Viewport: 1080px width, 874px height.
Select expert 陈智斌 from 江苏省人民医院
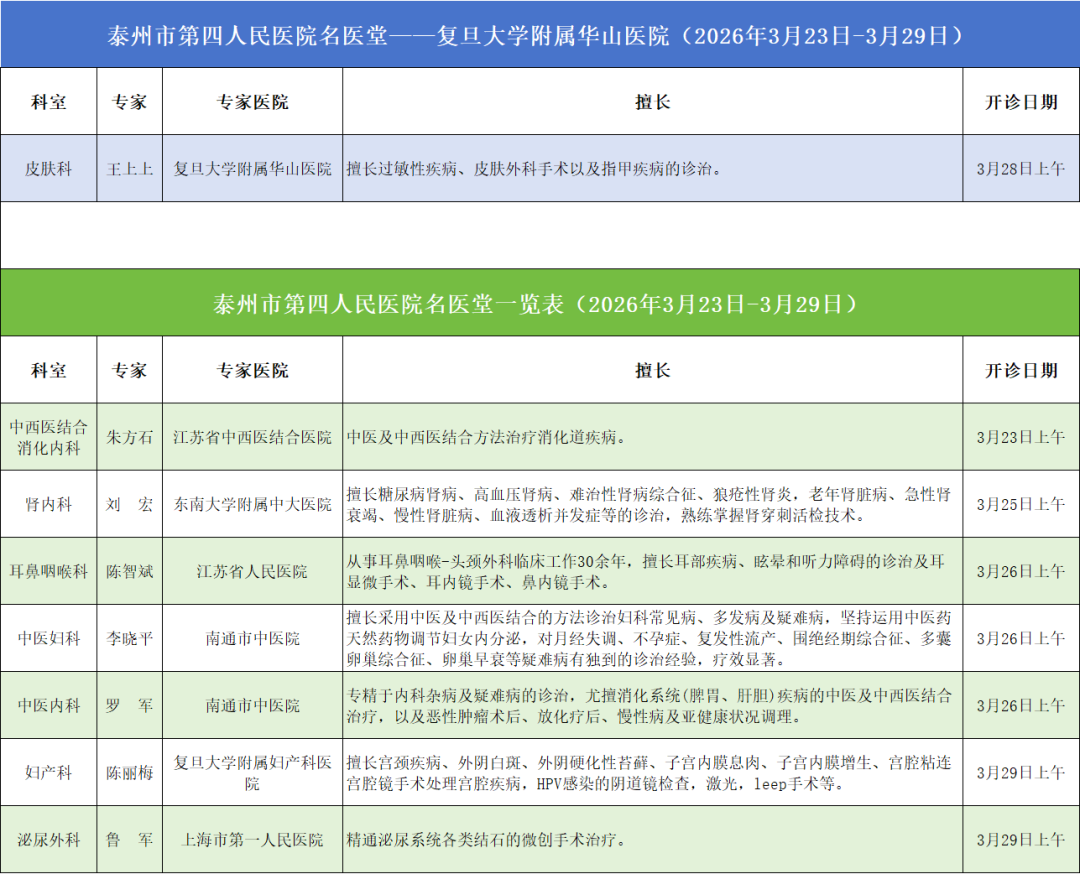(129, 571)
